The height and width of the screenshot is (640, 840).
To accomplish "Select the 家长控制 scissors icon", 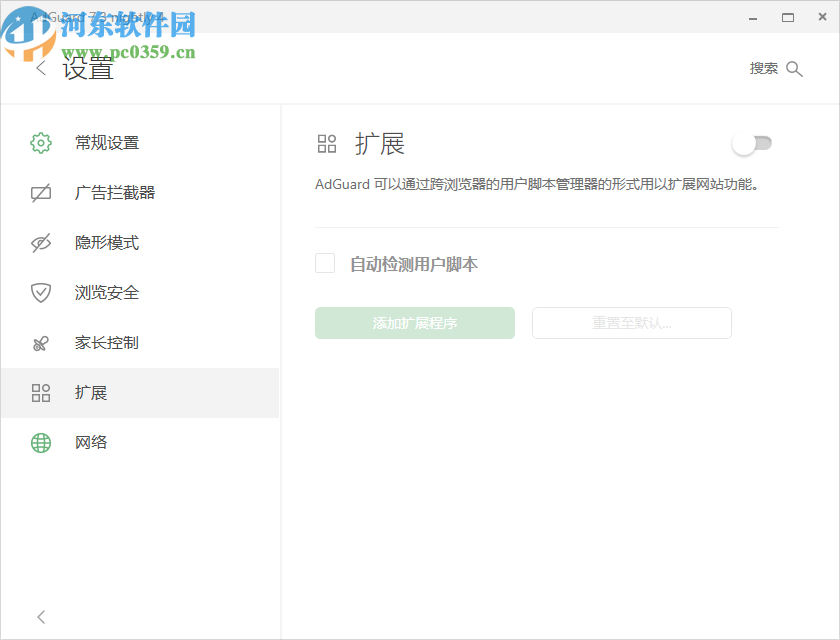I will [x=40, y=342].
